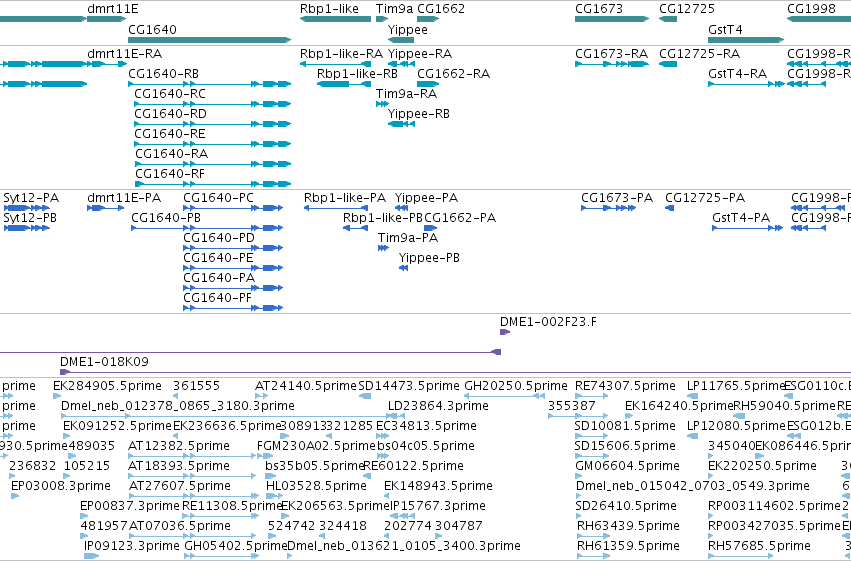Select the CG1662-PA protein label
This screenshot has width=851, height=561.
tap(460, 218)
